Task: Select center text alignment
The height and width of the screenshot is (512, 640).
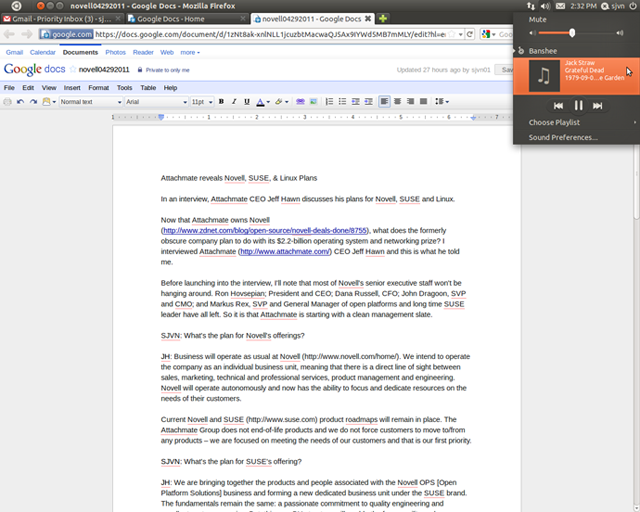Action: 397,101
